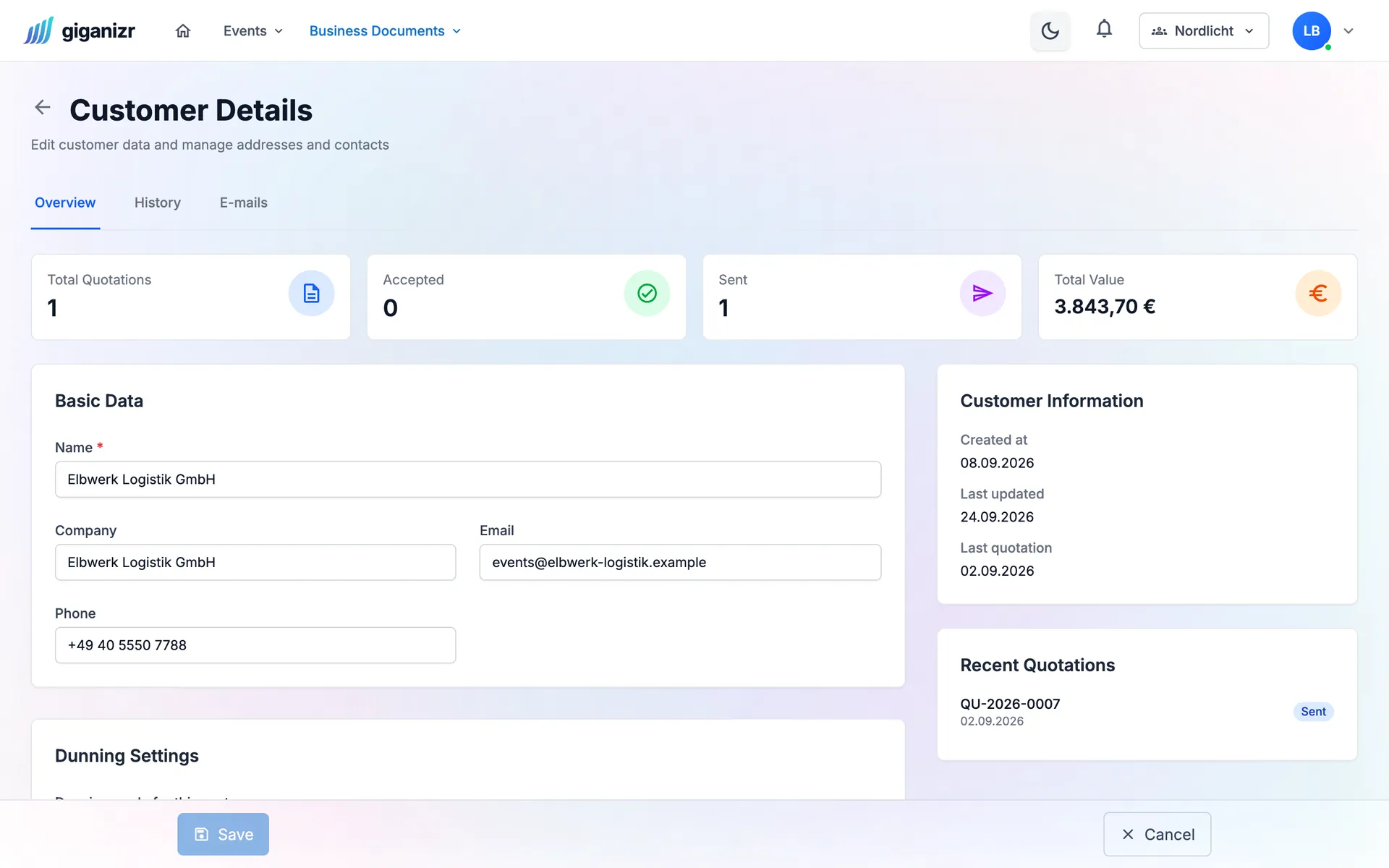Click the Last updated date 24.09.2026
1389x868 pixels.
997,517
